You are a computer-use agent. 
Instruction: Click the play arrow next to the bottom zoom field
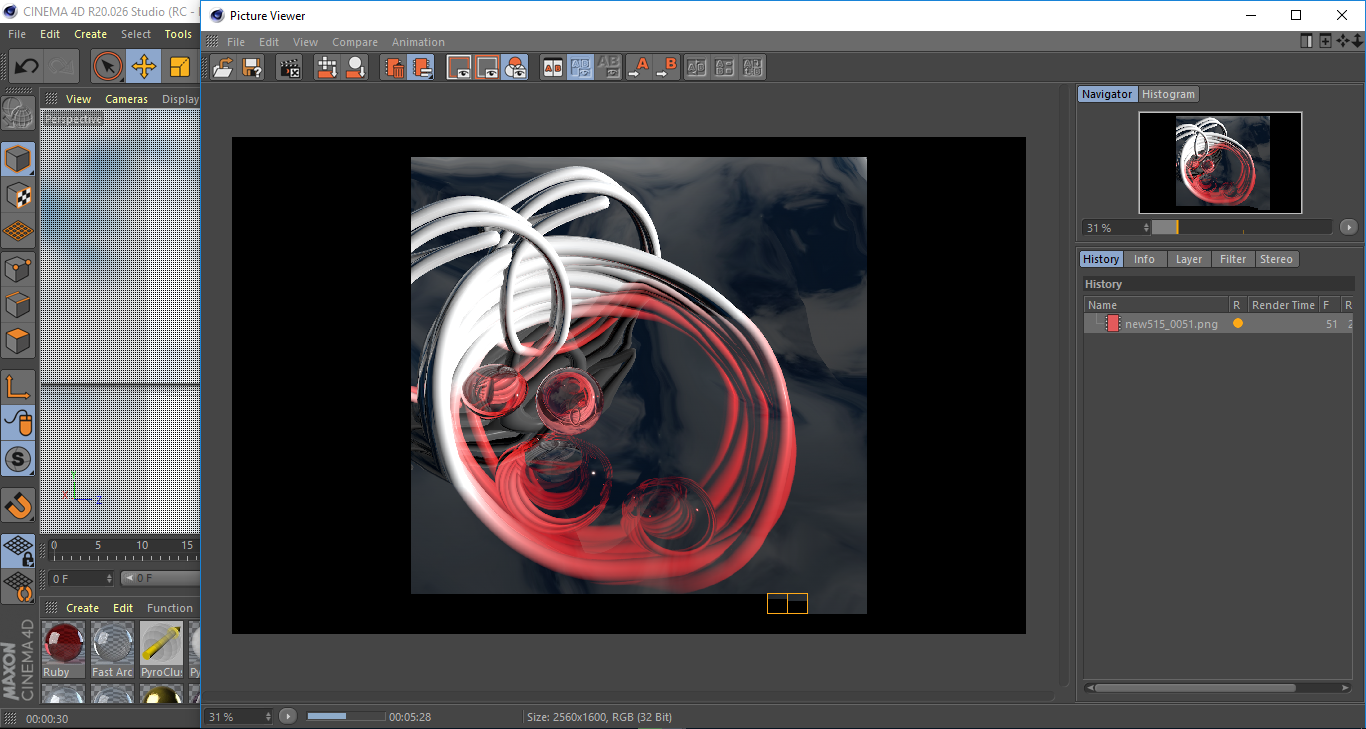[288, 717]
